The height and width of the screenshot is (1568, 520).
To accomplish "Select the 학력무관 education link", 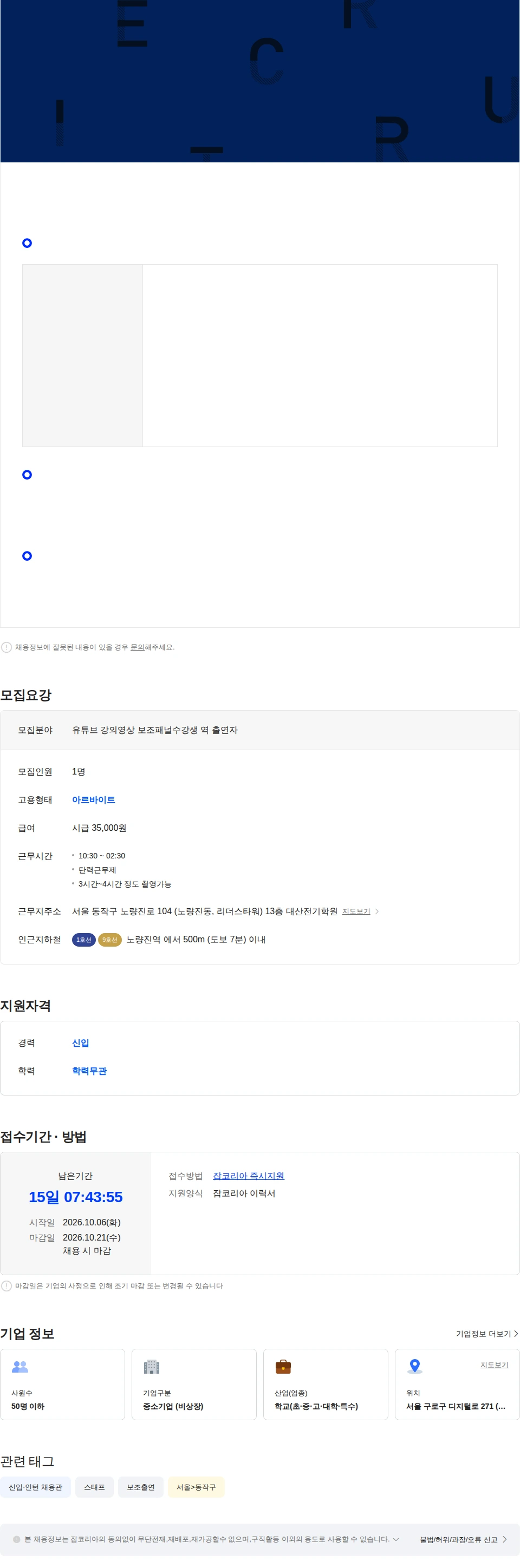I will point(89,1071).
